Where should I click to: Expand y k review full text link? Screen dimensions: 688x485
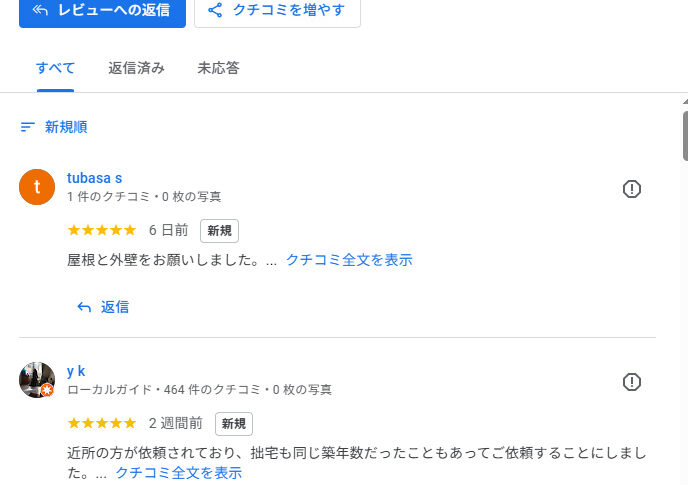pyautogui.click(x=179, y=473)
